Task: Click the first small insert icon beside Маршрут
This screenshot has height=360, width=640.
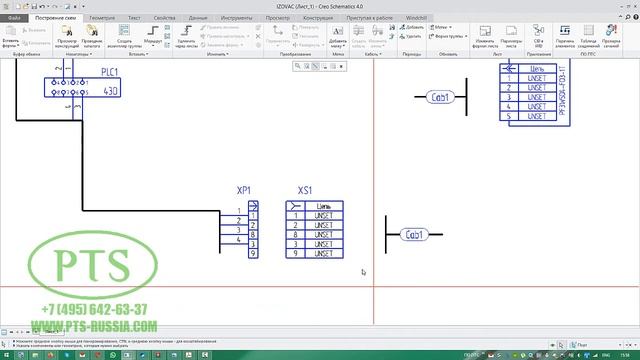Action: (167, 27)
